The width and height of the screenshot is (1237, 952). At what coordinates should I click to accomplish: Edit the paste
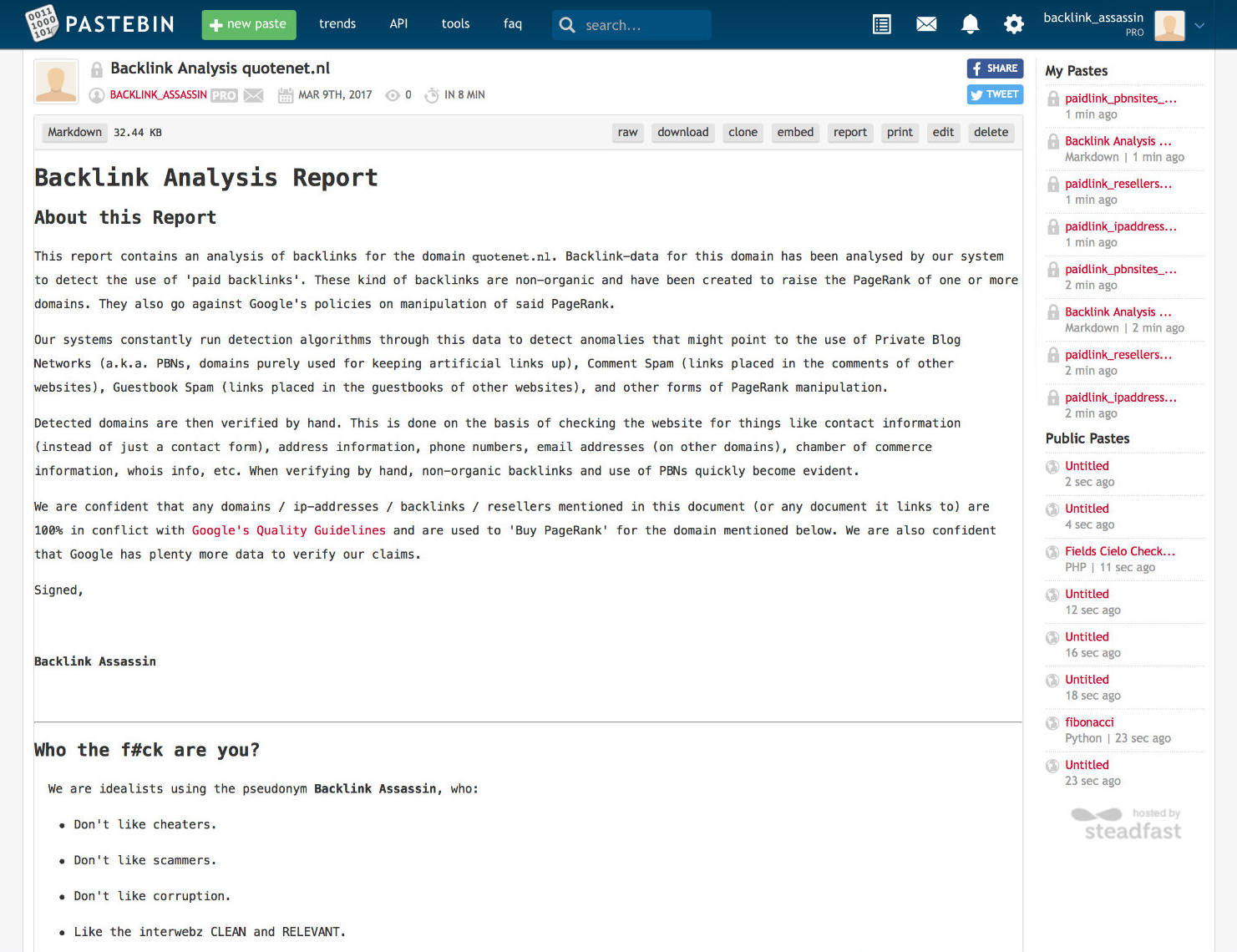click(943, 132)
